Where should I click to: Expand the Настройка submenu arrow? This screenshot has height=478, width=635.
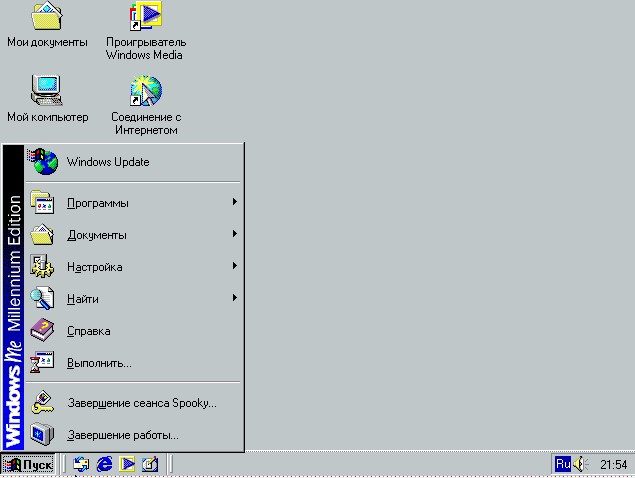point(234,266)
